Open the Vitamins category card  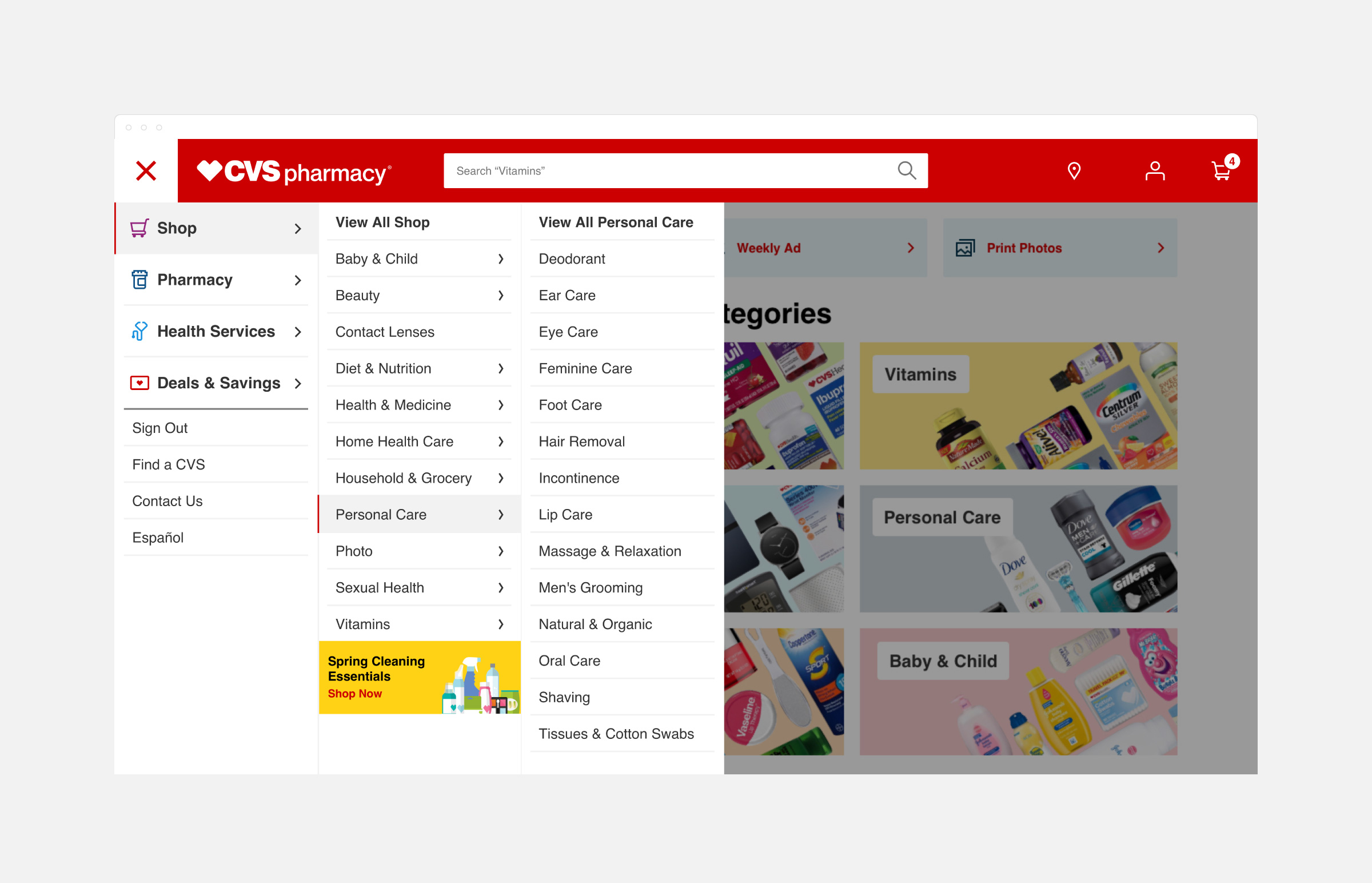1018,406
